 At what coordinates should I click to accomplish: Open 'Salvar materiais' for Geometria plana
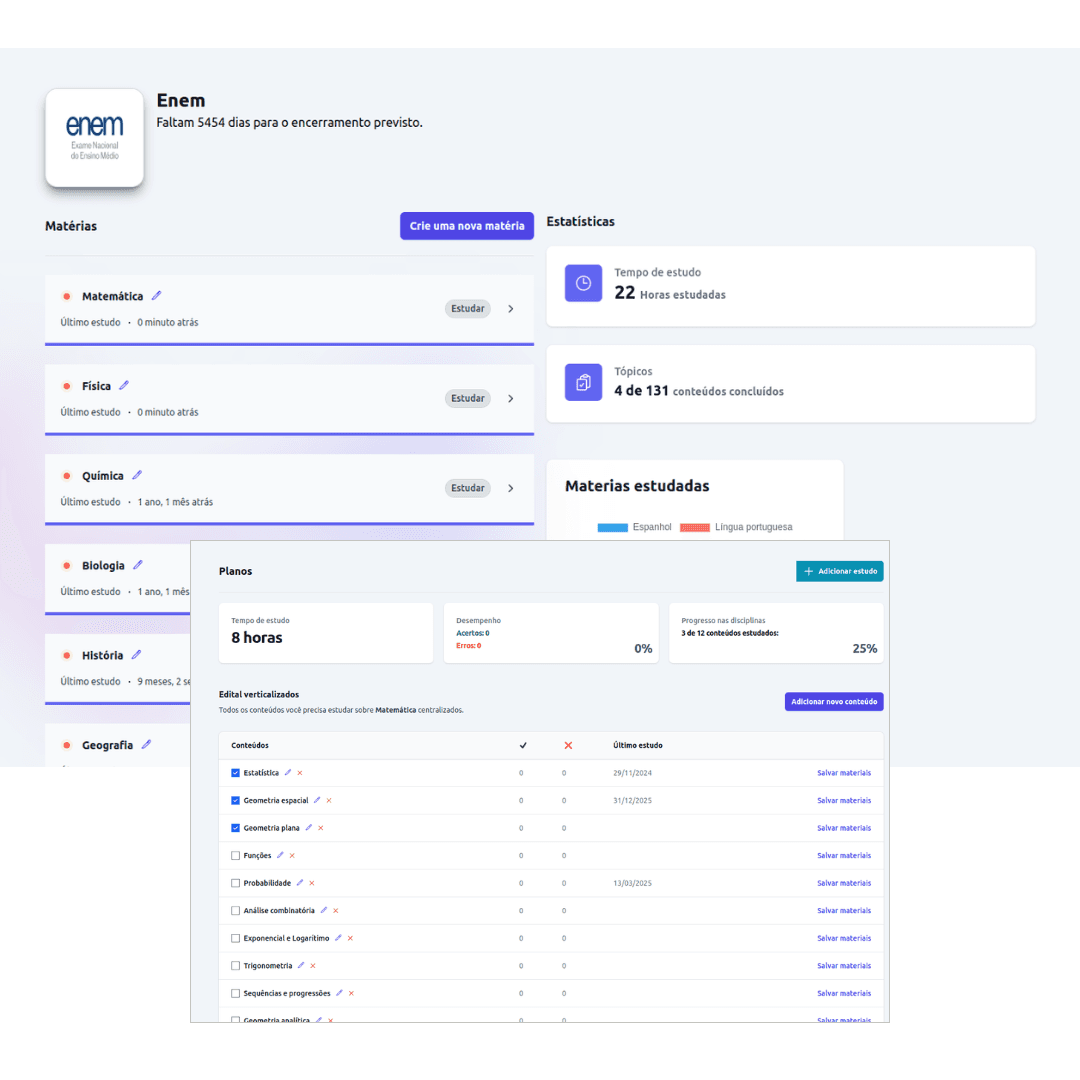pos(844,828)
